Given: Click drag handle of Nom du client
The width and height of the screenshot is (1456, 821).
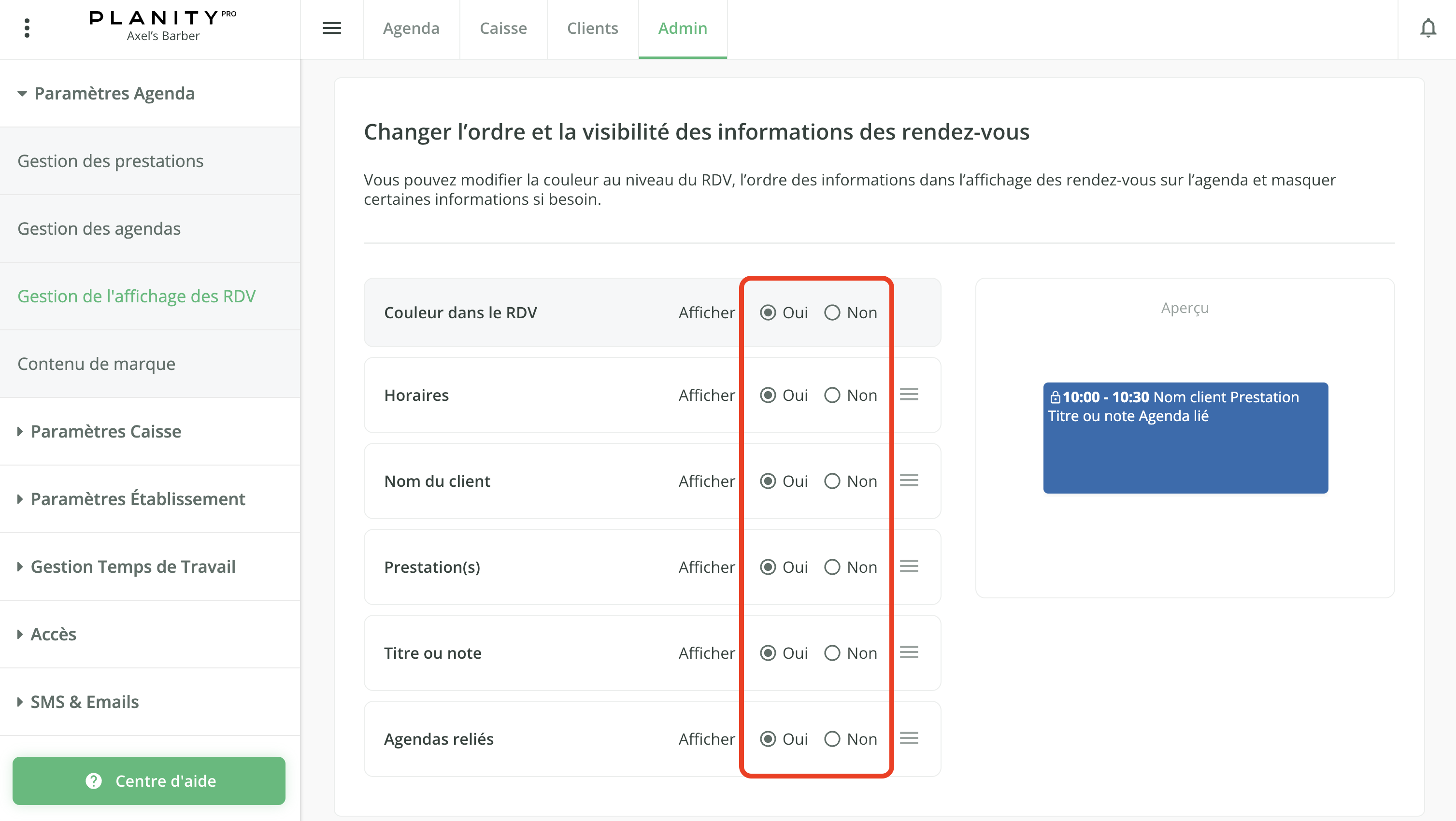Looking at the screenshot, I should click(x=909, y=480).
